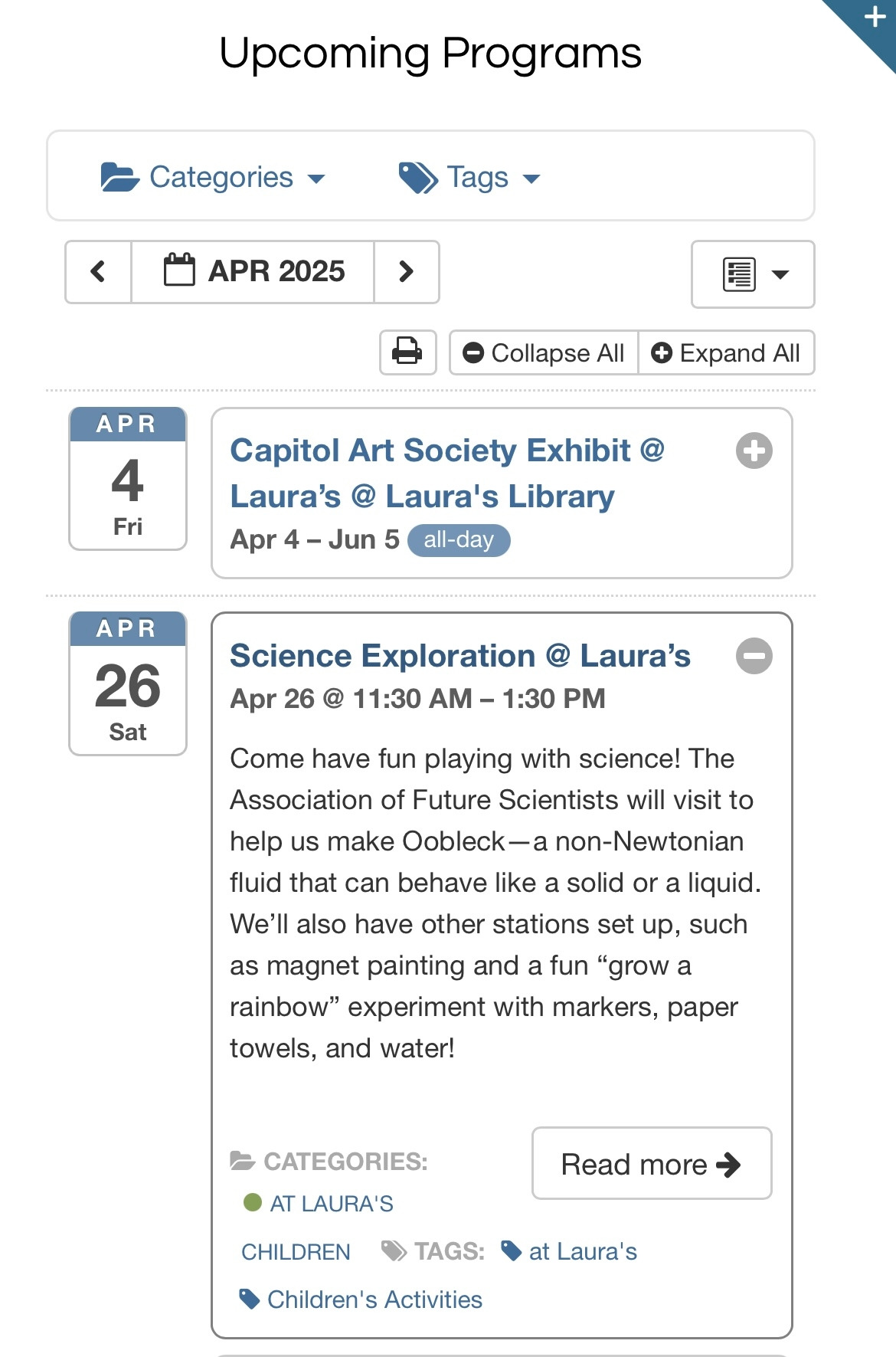Click the Read more button

point(651,1164)
